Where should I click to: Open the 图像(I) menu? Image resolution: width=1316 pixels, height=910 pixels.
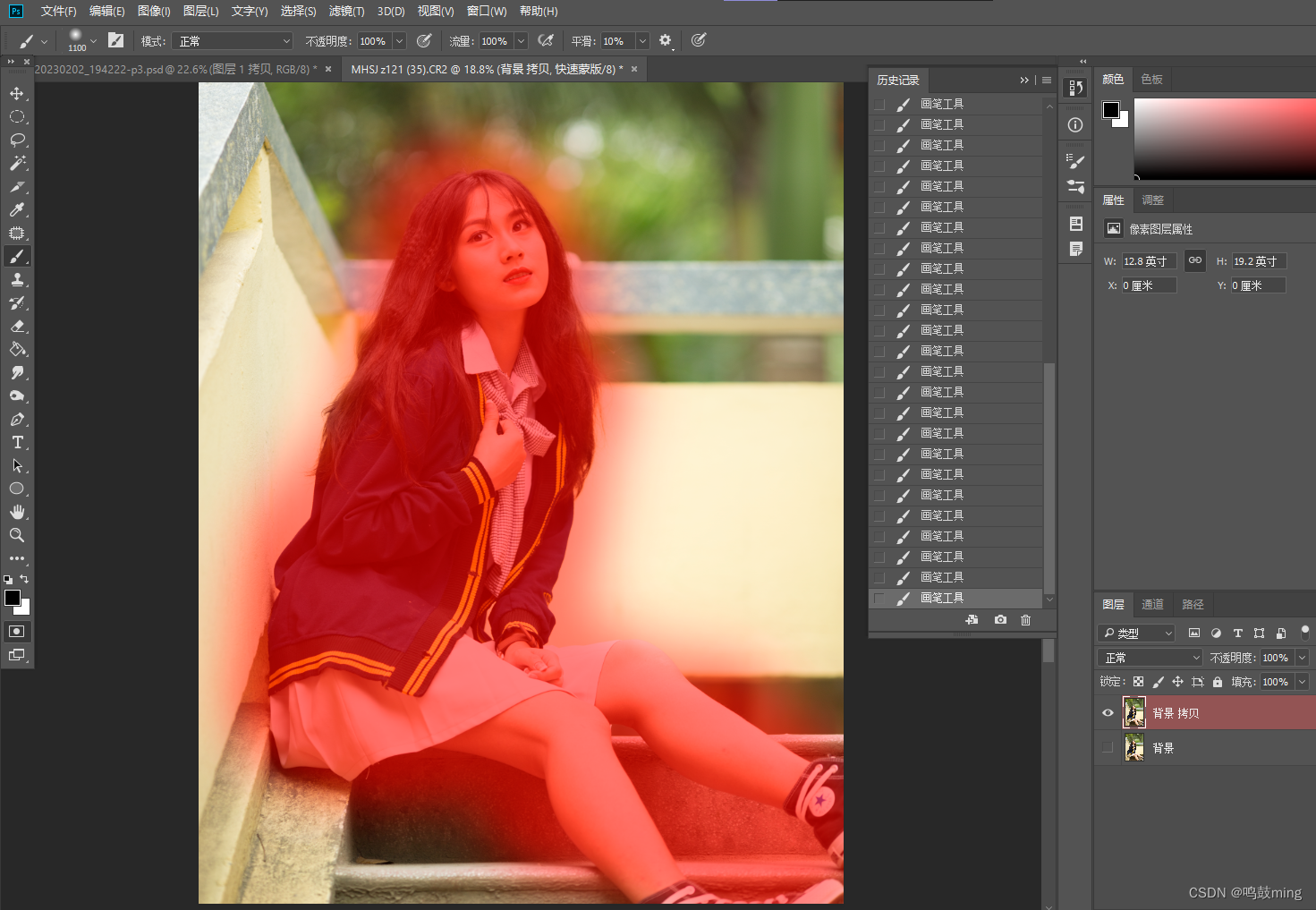[154, 12]
